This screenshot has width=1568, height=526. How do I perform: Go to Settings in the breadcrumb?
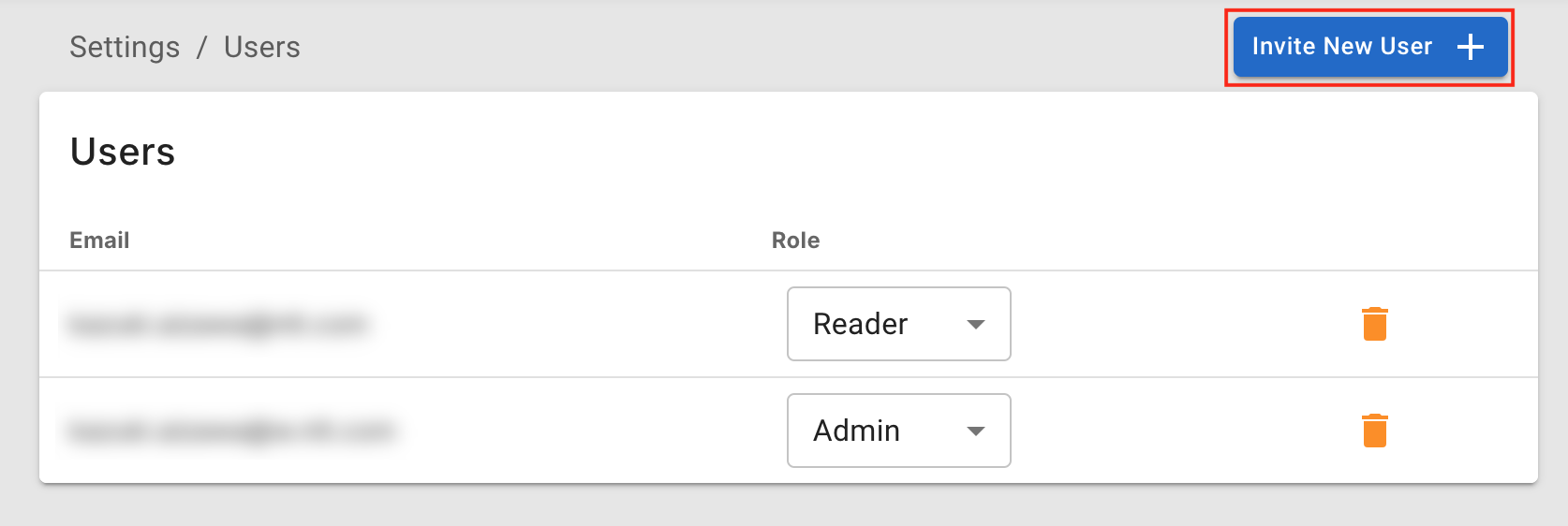pos(125,47)
